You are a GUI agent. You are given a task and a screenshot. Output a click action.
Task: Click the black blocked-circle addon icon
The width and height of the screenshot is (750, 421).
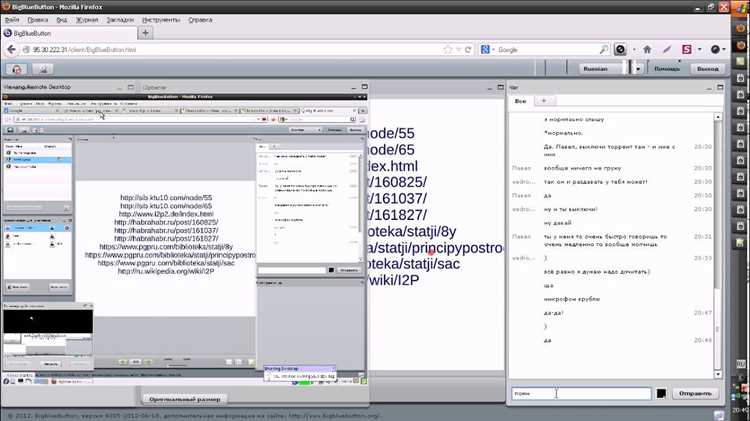[x=620, y=49]
